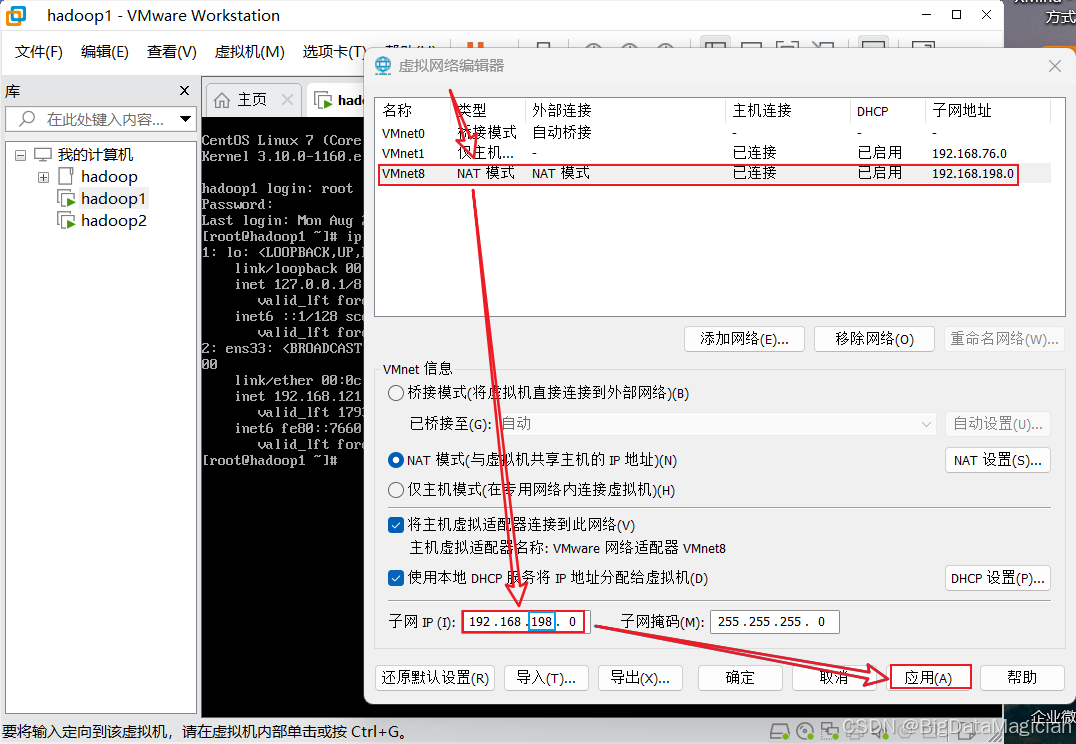Click the search magnifier icon in library panel

pos(27,119)
